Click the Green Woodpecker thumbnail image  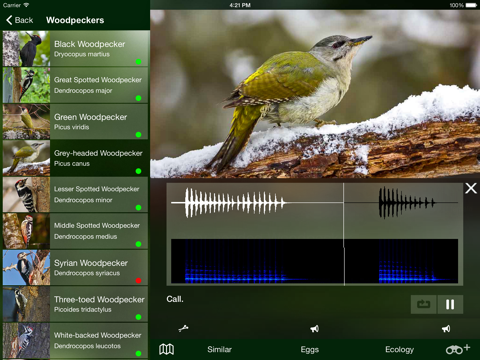pos(26,121)
